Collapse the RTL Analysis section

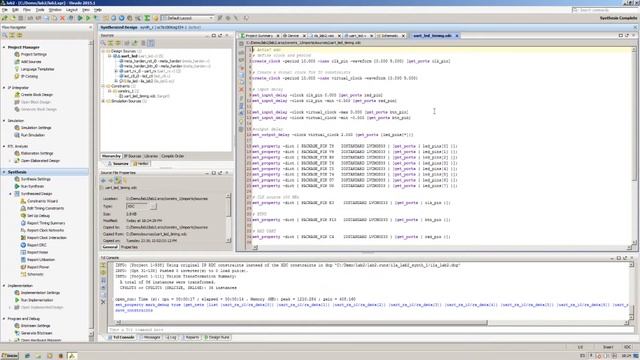tap(4, 147)
